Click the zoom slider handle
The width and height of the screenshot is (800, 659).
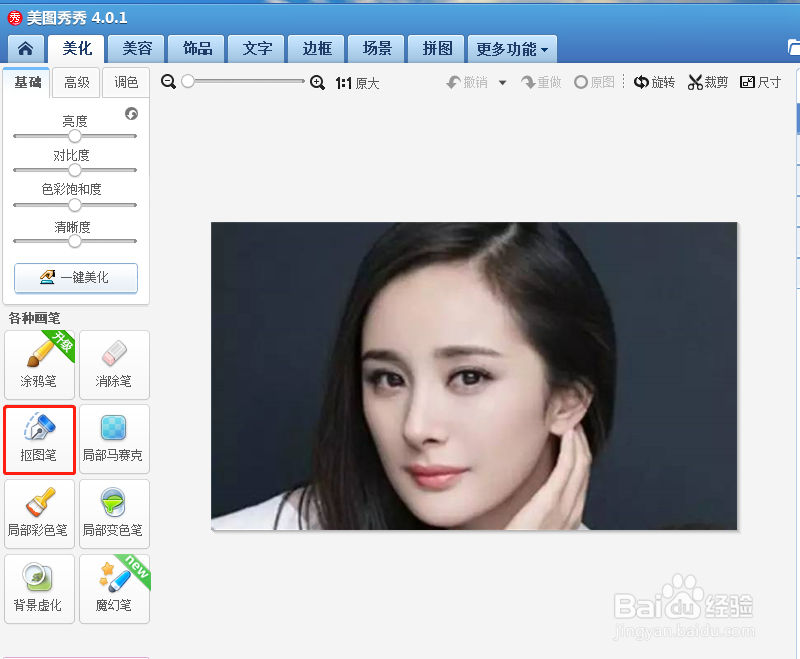pos(188,81)
